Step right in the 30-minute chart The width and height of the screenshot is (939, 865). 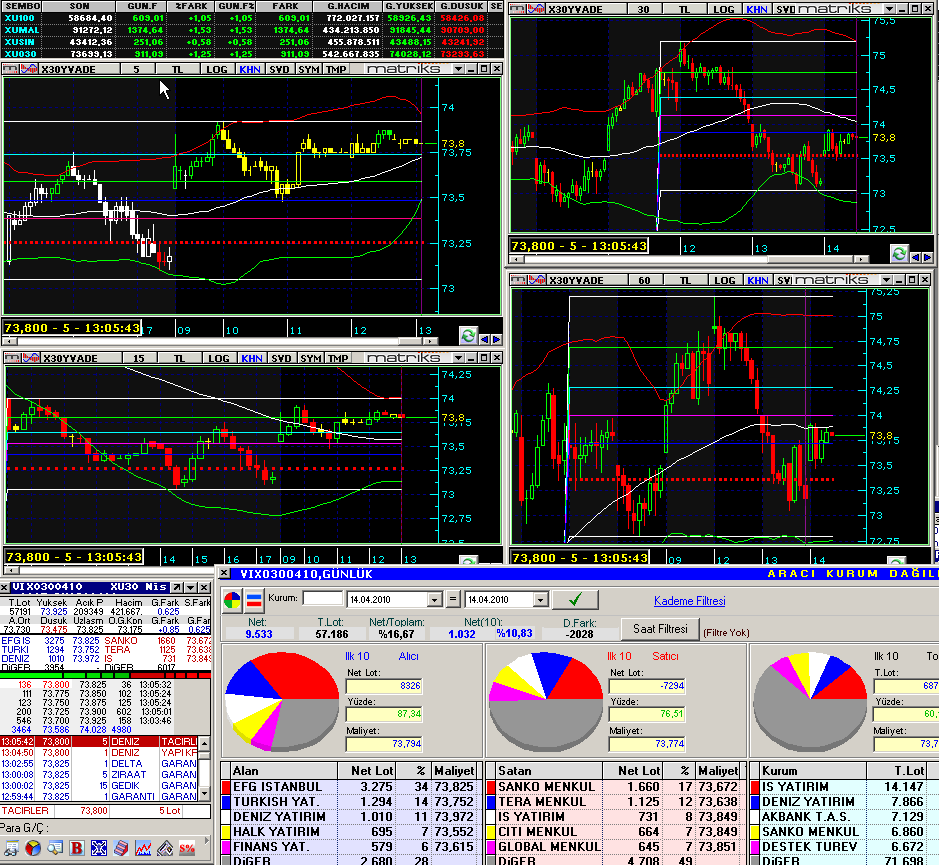click(x=928, y=258)
